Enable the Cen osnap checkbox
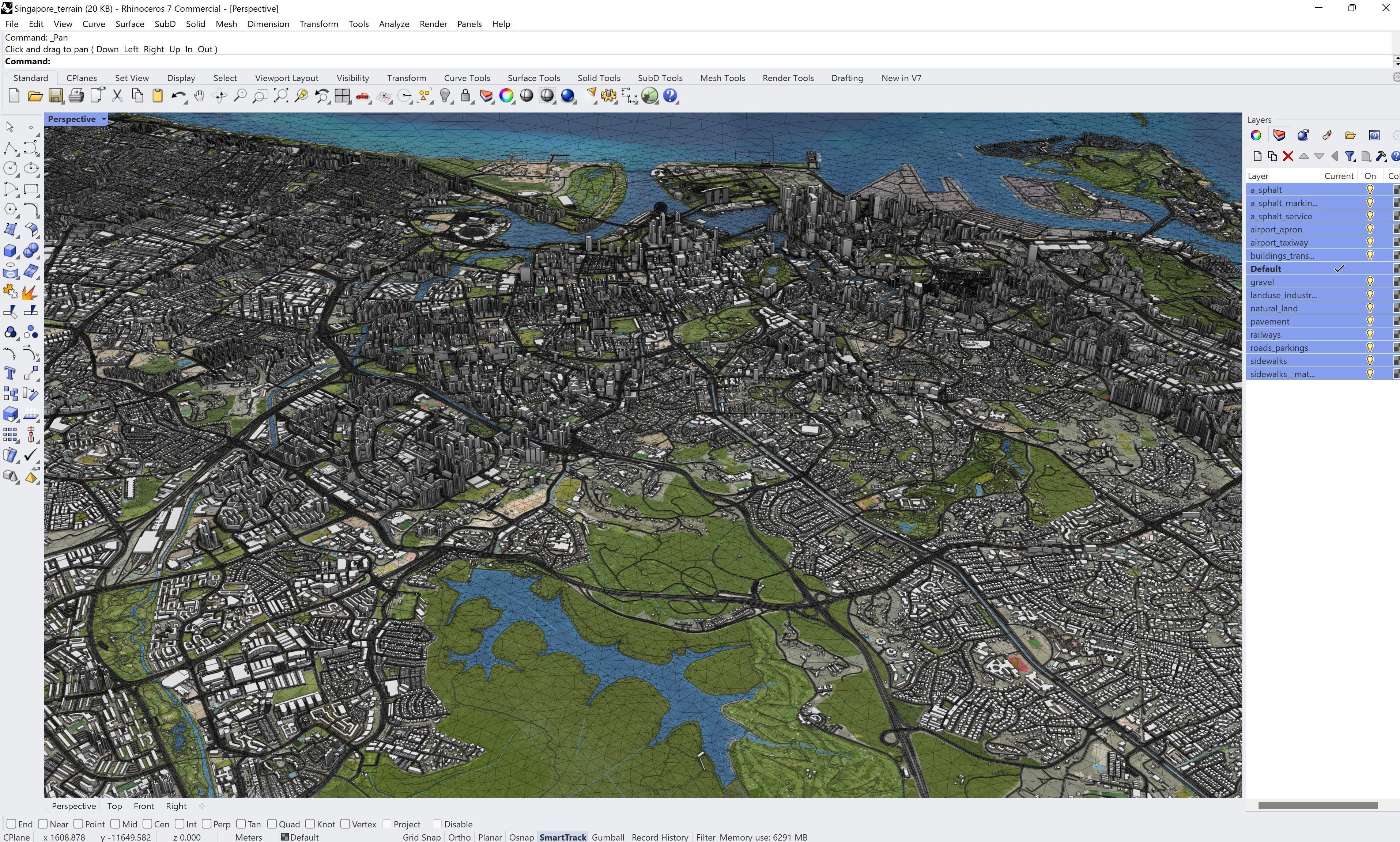 pos(148,824)
